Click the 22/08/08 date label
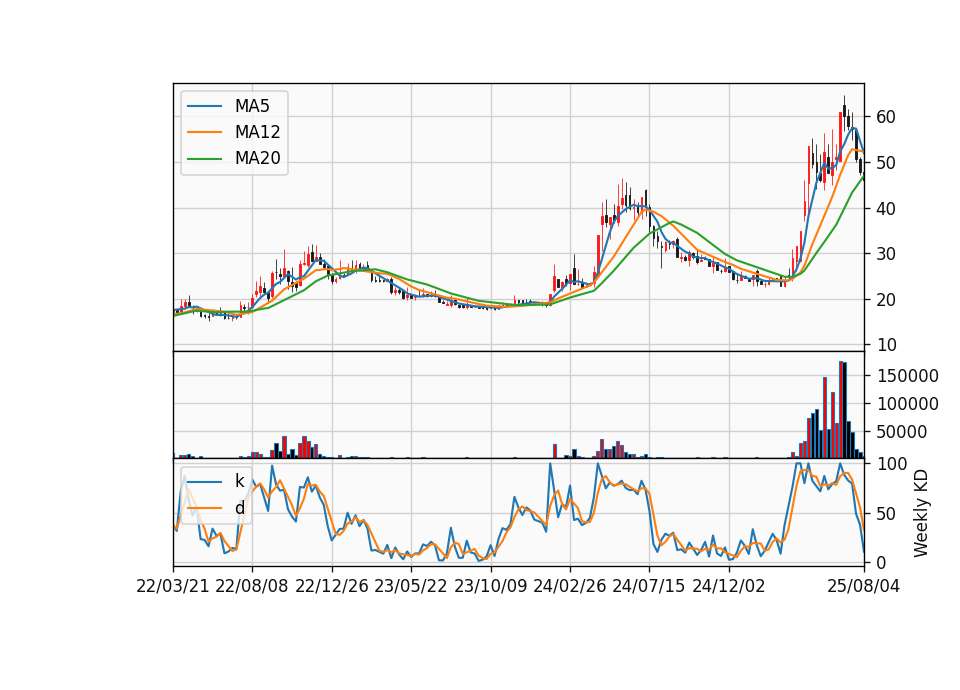Screen dimensions: 960x690 [x=252, y=586]
